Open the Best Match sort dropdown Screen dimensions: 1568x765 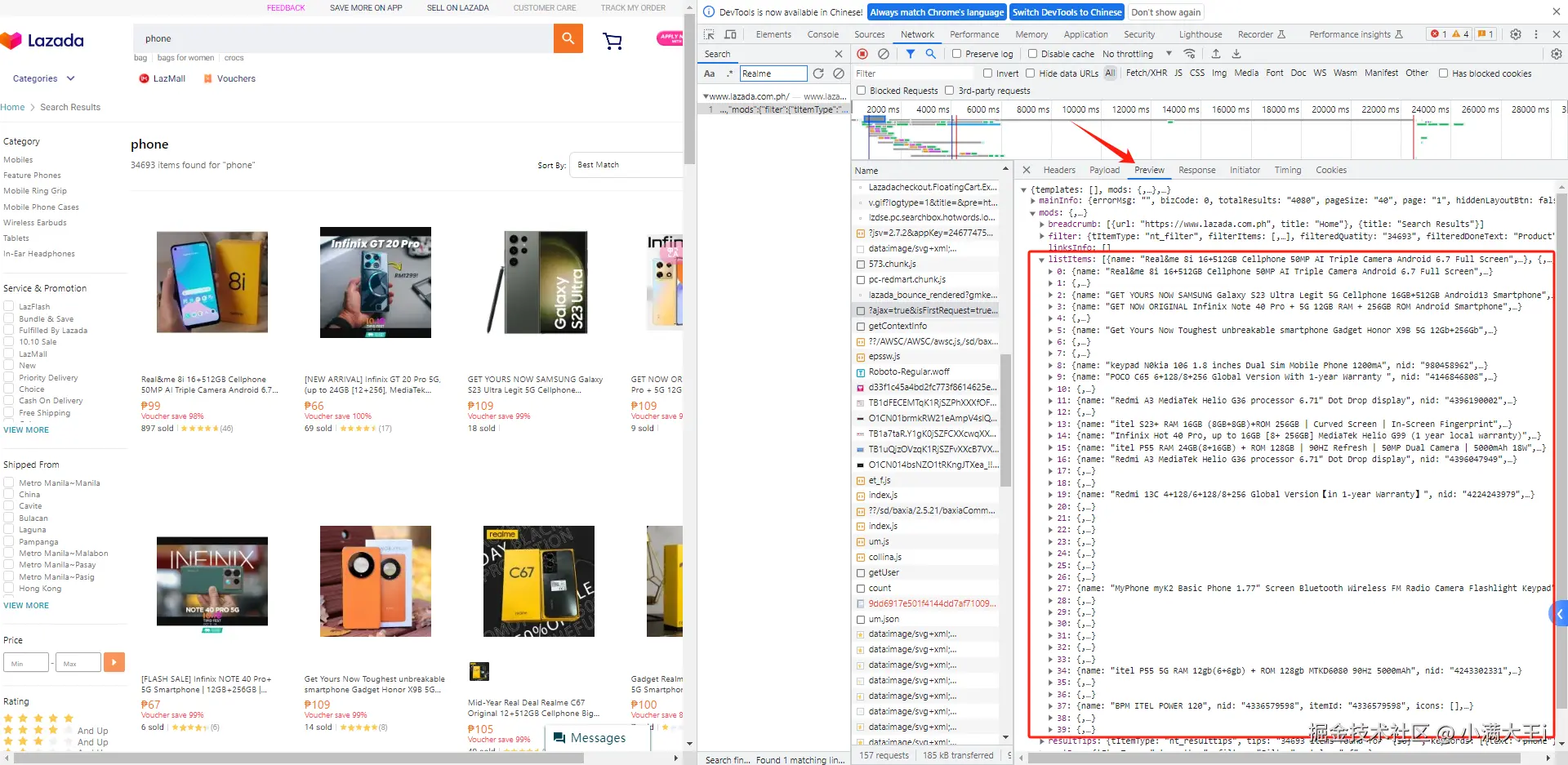[626, 165]
